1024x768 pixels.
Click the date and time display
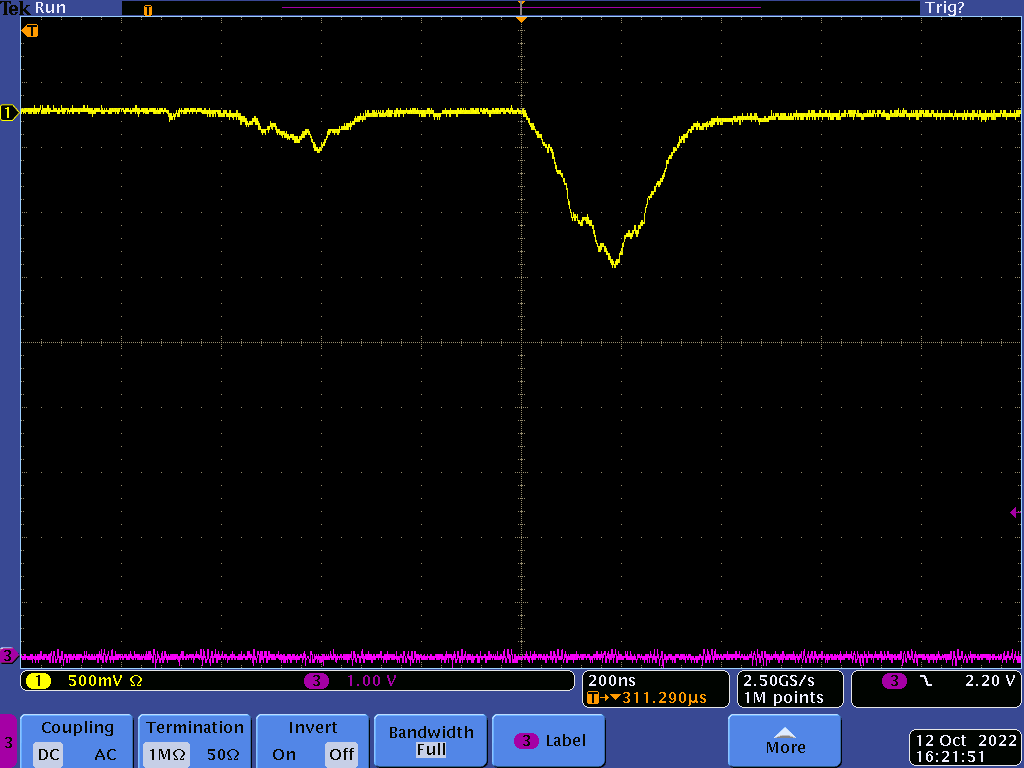coord(965,749)
